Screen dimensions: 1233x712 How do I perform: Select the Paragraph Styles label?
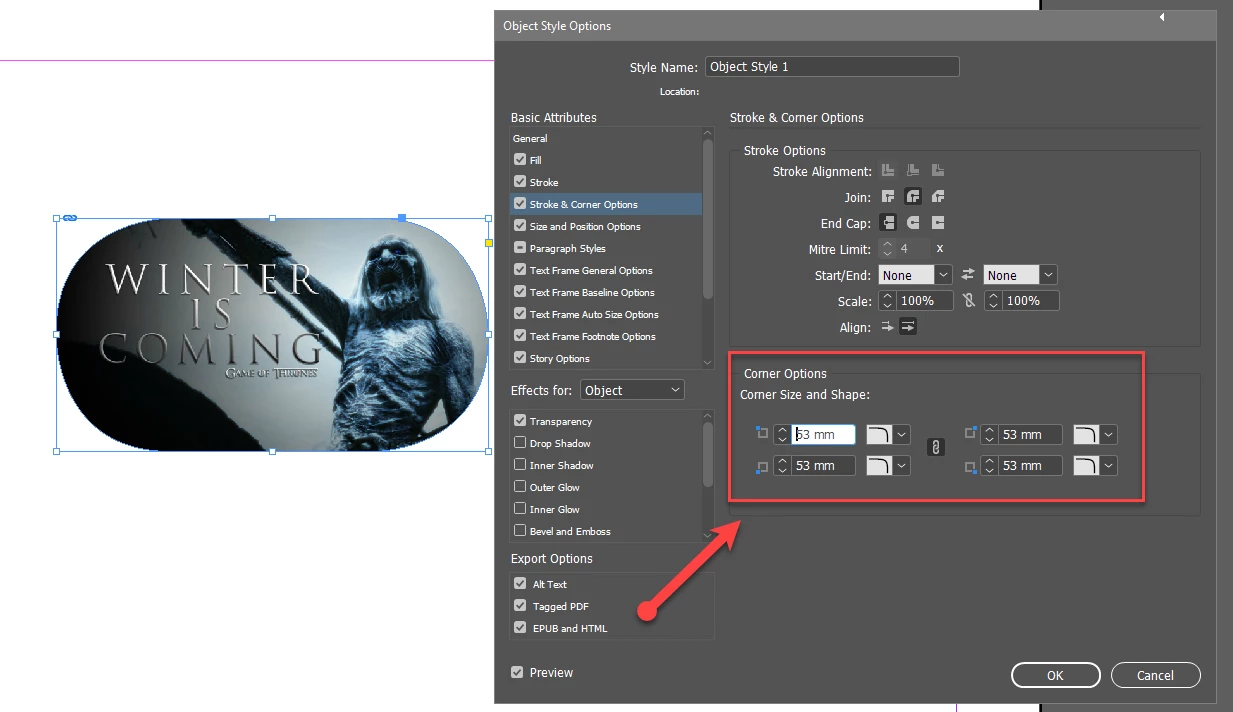pos(568,248)
